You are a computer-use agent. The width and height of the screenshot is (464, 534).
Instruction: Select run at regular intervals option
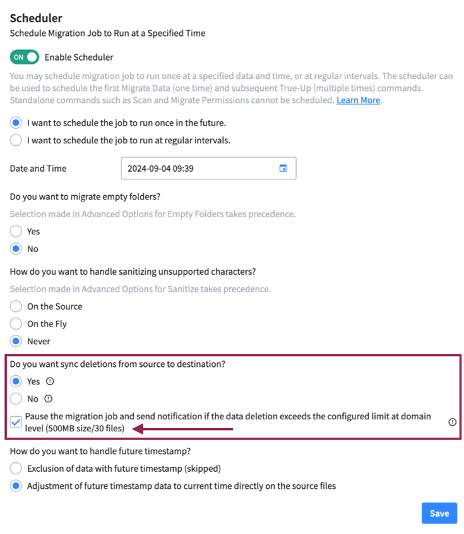16,140
